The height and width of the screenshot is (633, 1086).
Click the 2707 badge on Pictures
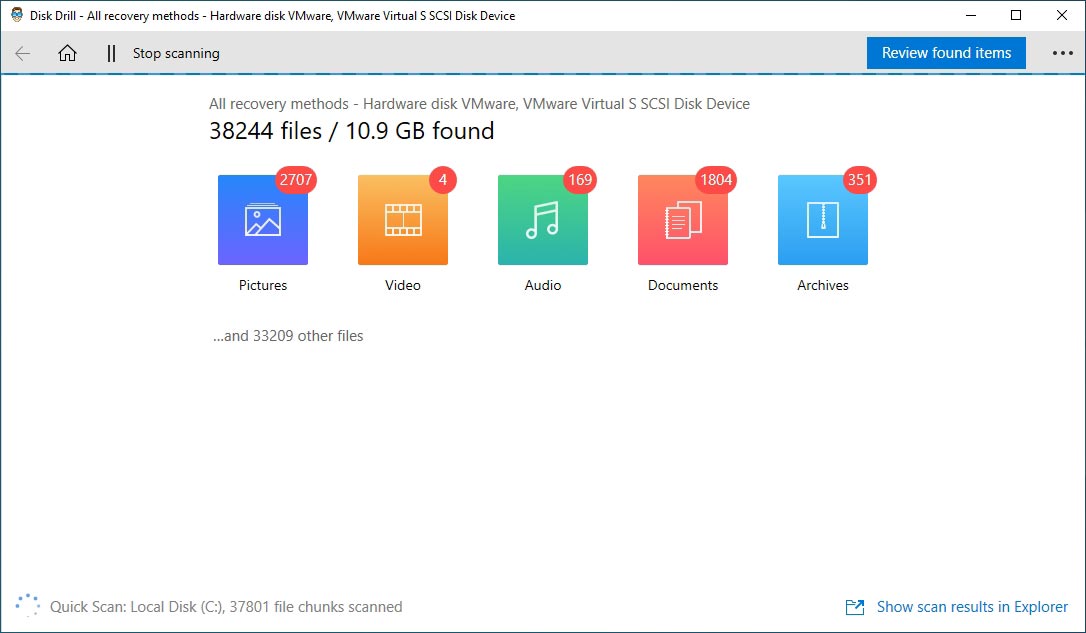click(x=296, y=180)
